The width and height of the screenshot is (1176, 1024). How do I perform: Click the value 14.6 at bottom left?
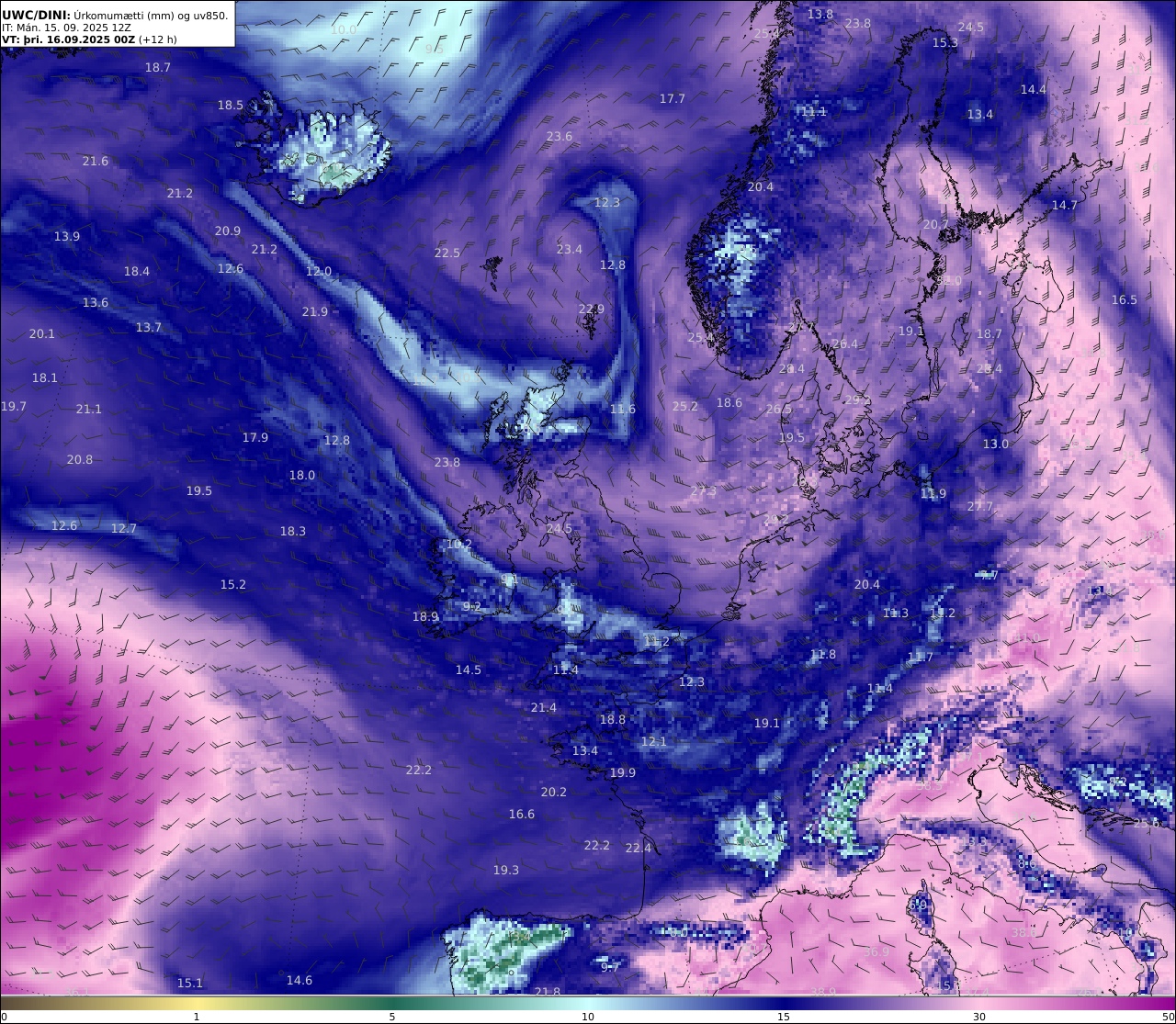point(300,981)
